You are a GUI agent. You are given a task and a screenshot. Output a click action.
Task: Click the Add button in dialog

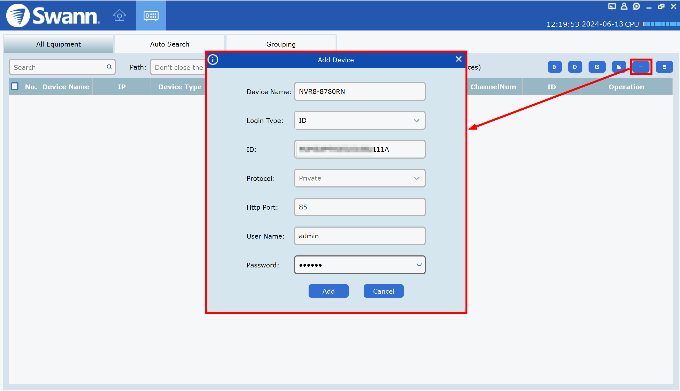328,291
